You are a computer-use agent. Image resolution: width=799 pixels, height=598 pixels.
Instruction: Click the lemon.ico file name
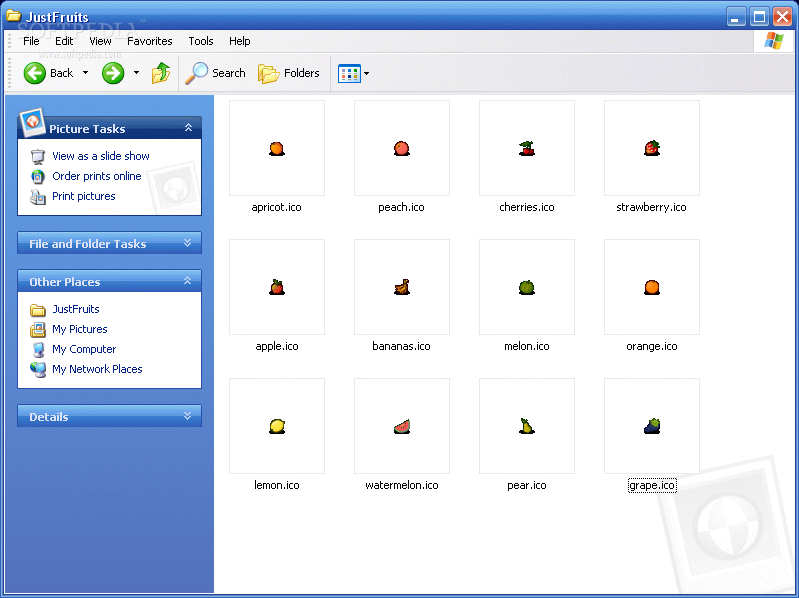(x=277, y=485)
